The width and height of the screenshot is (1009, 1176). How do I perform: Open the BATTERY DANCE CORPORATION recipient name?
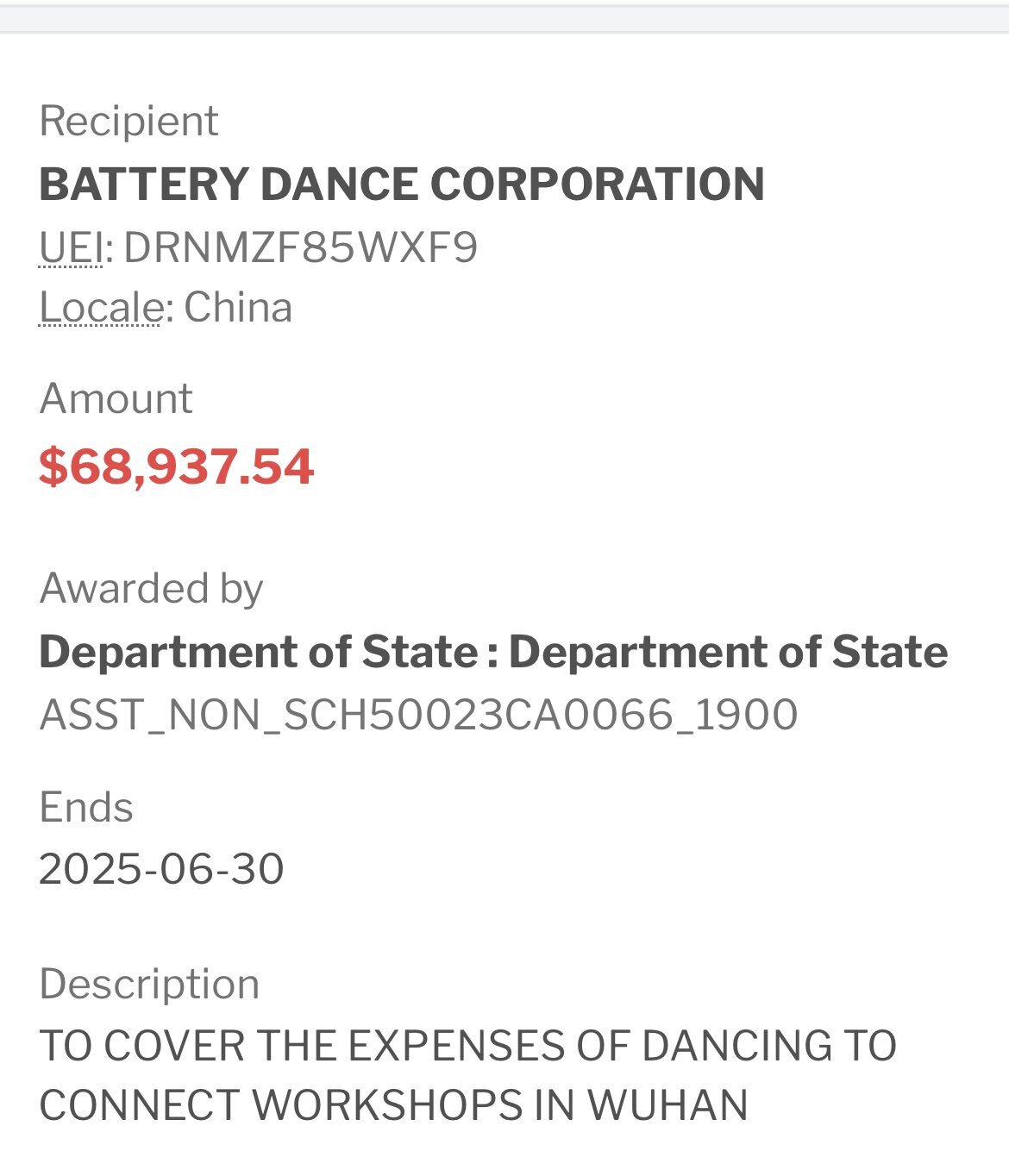[x=401, y=184]
